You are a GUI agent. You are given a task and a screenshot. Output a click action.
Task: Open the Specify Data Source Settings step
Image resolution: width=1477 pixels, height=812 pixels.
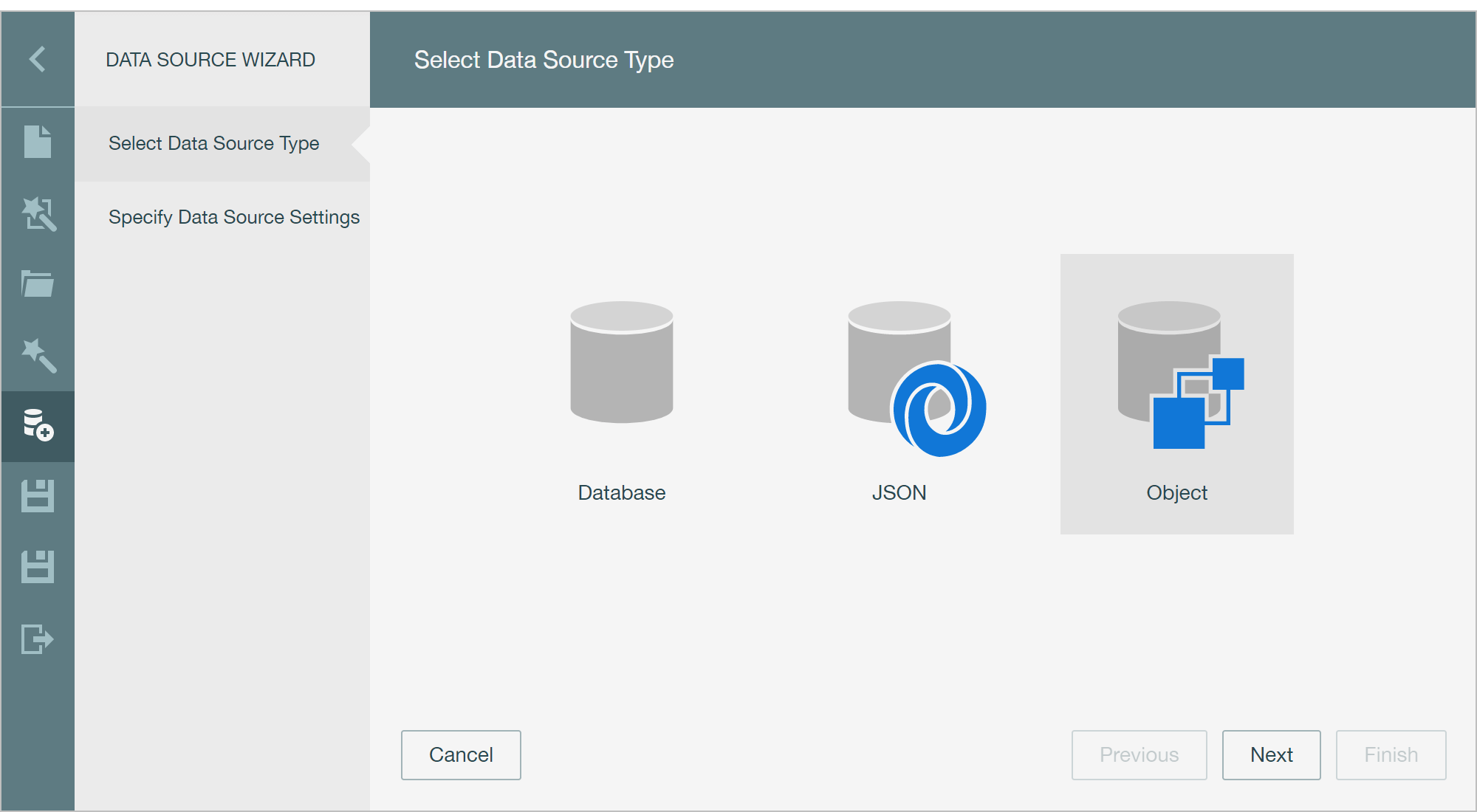coord(234,216)
